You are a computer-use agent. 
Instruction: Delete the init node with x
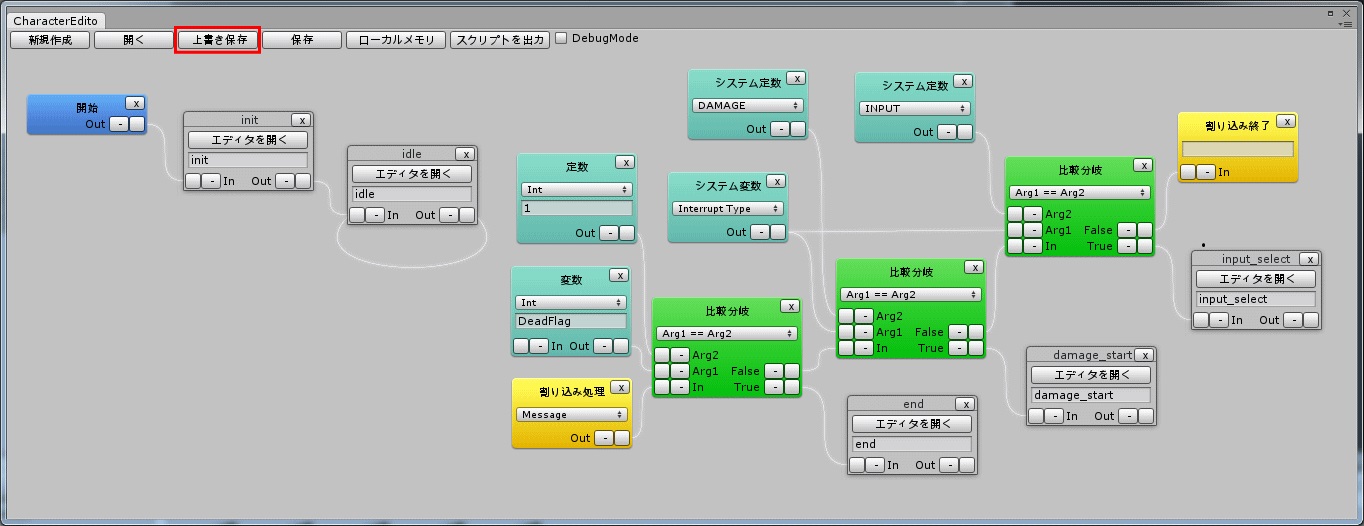click(x=301, y=120)
